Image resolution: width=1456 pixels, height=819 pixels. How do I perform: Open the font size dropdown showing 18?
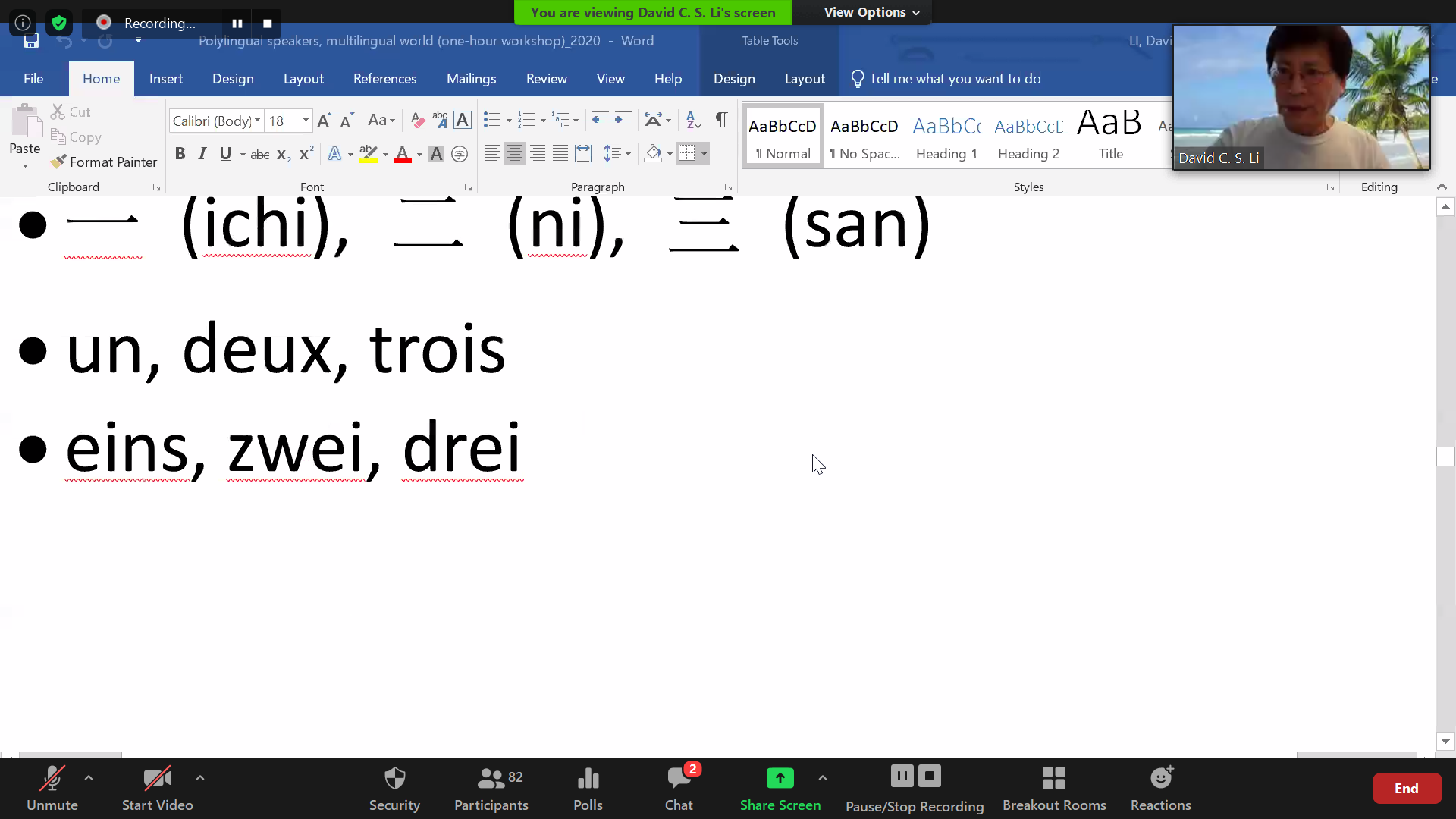point(306,121)
